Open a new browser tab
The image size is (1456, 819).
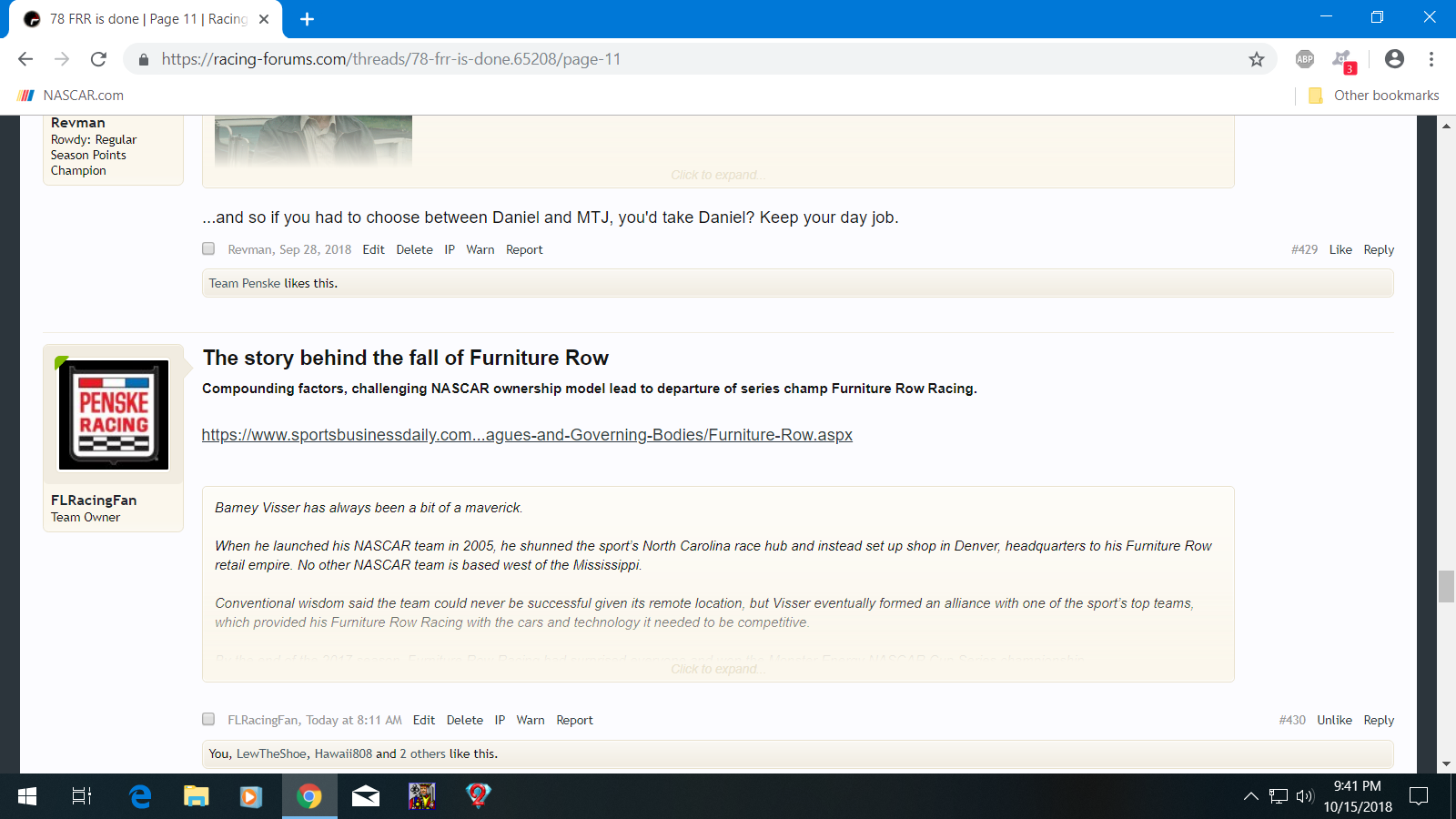pyautogui.click(x=307, y=19)
